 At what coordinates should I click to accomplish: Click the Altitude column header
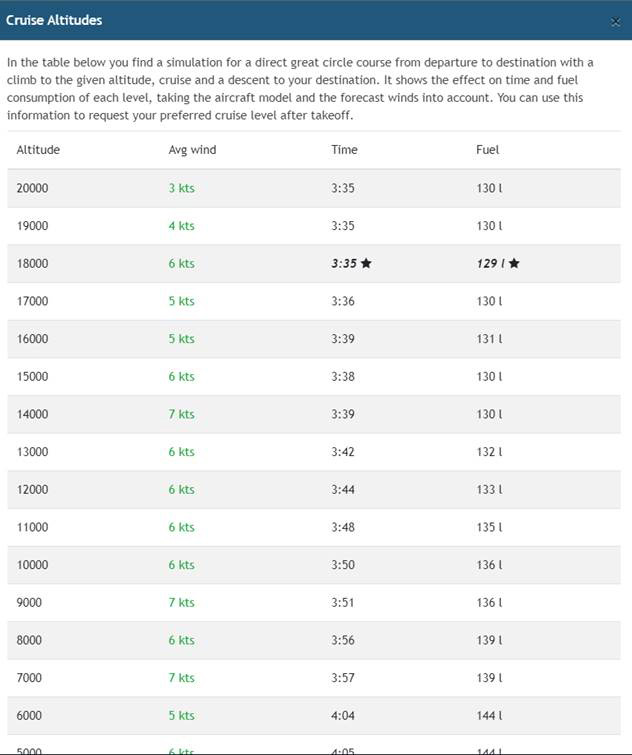tap(38, 150)
